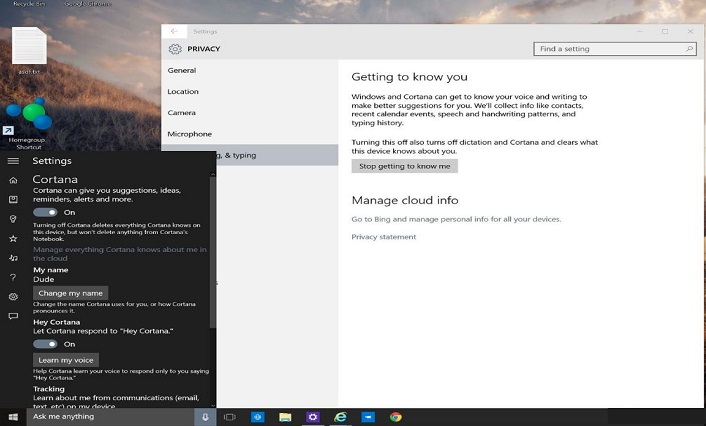Screen dimensions: 706x426
Task: Click the back arrow in Settings window
Action: tap(174, 31)
